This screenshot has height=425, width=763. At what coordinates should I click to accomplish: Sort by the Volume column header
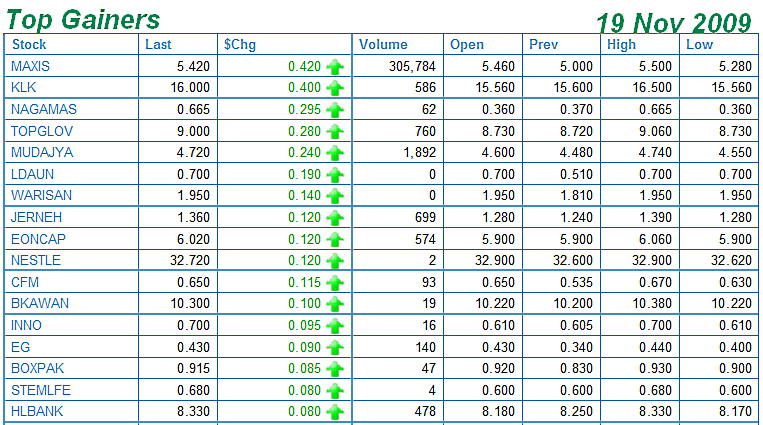pos(383,44)
